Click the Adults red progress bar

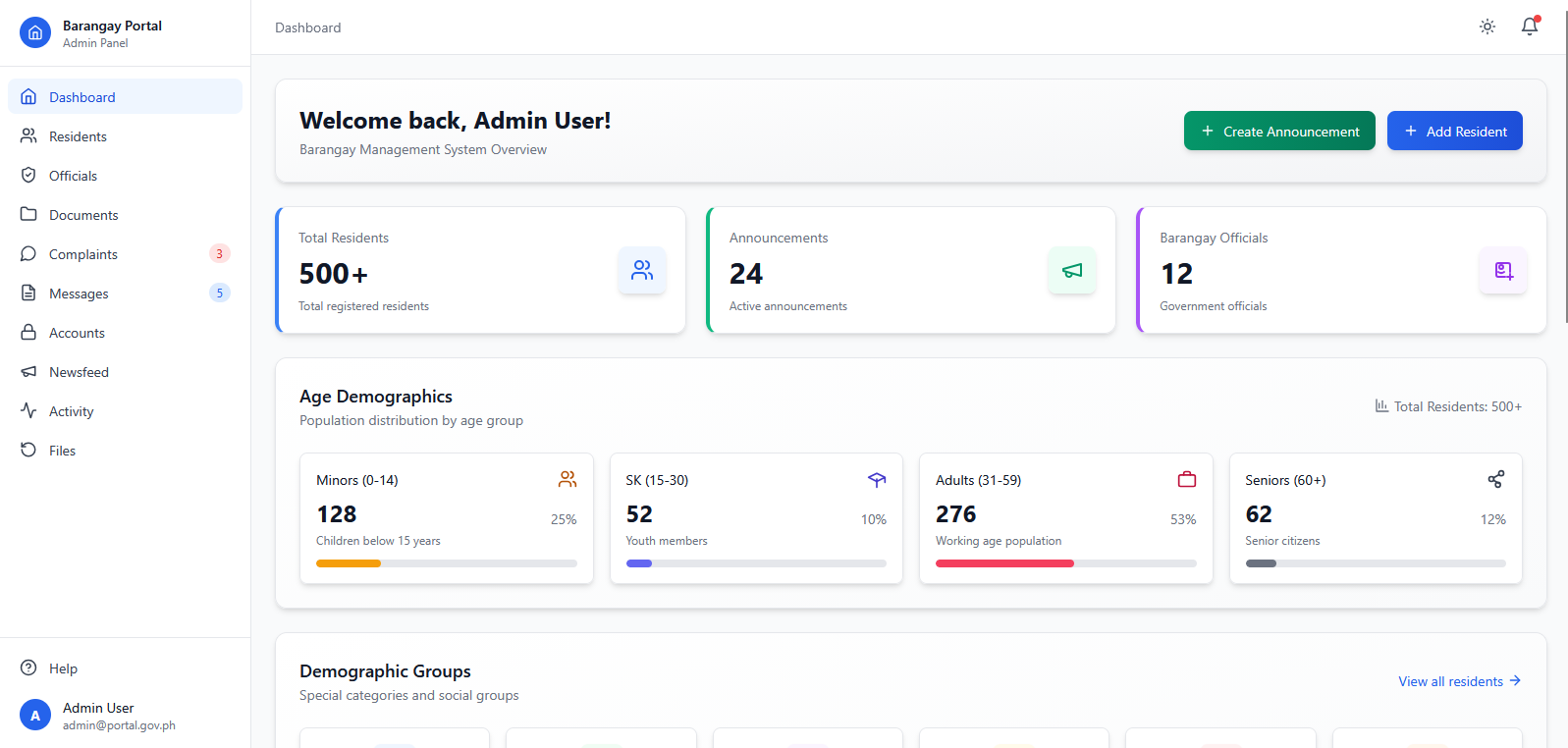coord(1004,563)
